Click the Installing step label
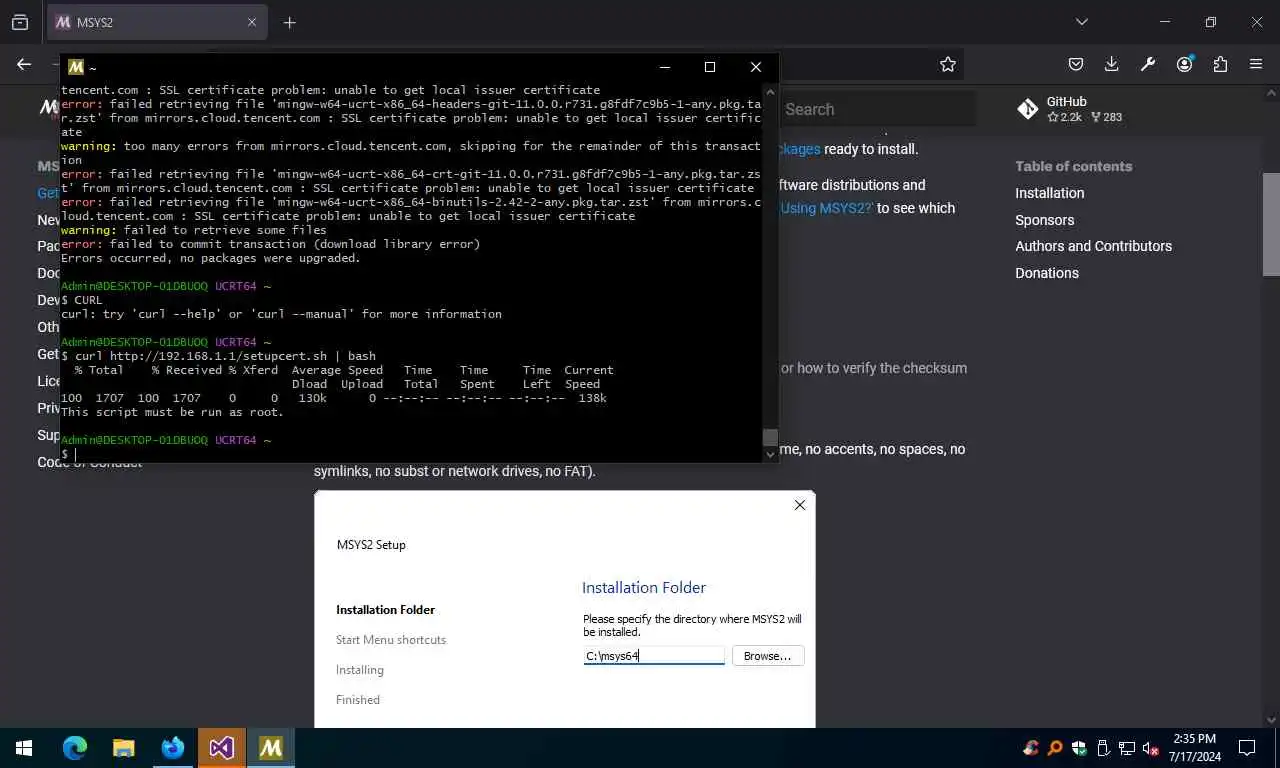Viewport: 1280px width, 768px height. tap(360, 670)
